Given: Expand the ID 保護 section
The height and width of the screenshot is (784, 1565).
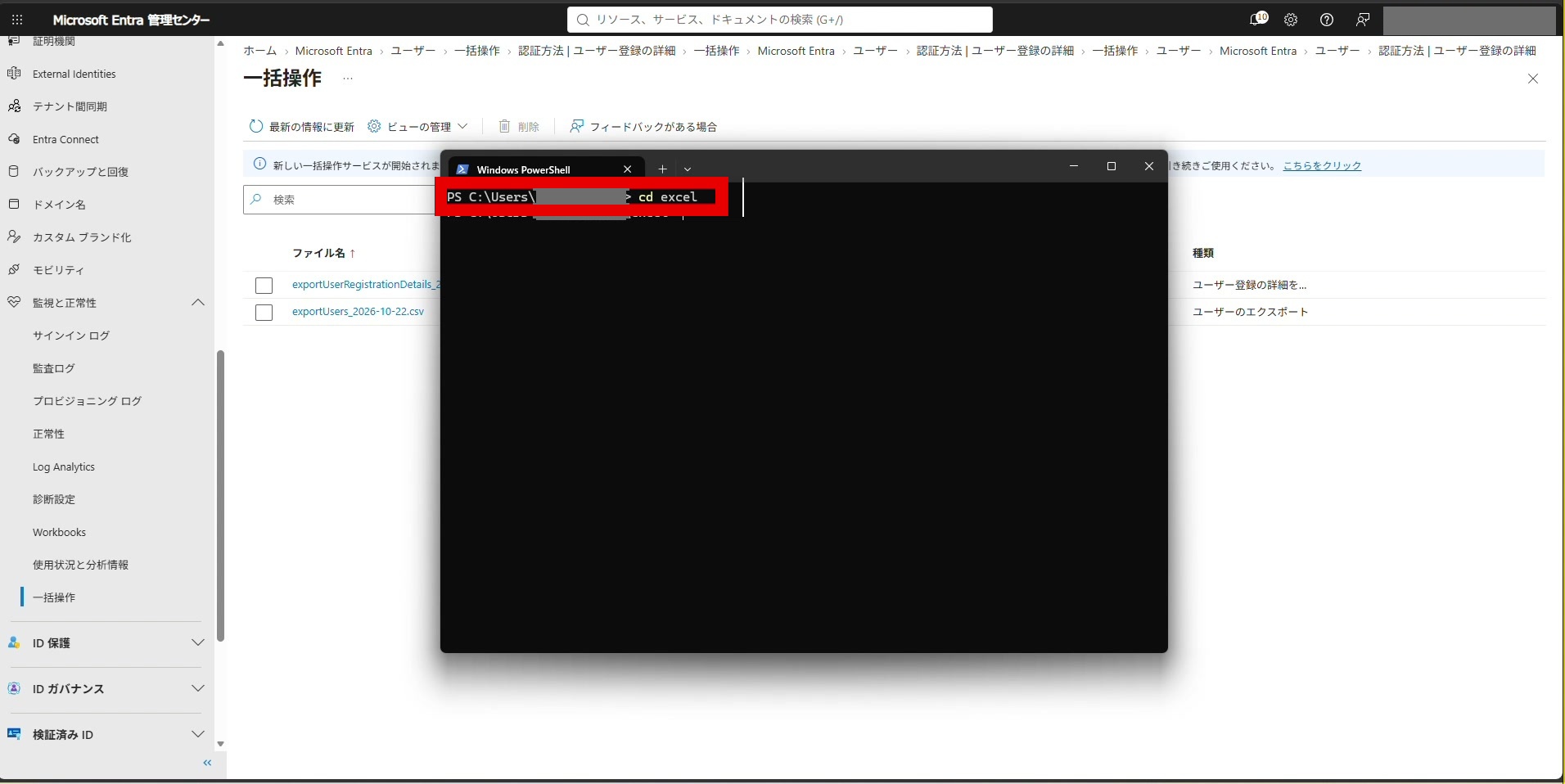Looking at the screenshot, I should pyautogui.click(x=197, y=643).
